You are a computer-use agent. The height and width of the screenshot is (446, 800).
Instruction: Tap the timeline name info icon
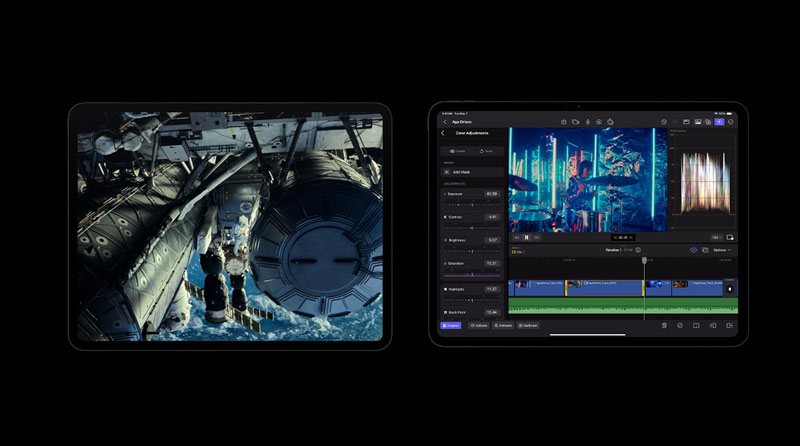(x=638, y=250)
